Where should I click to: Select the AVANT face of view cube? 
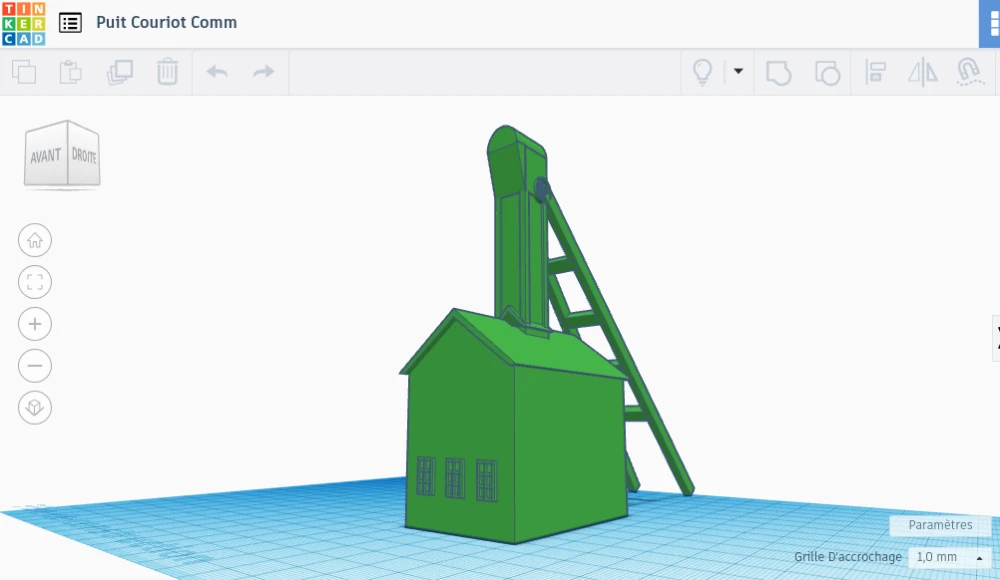[x=46, y=156]
